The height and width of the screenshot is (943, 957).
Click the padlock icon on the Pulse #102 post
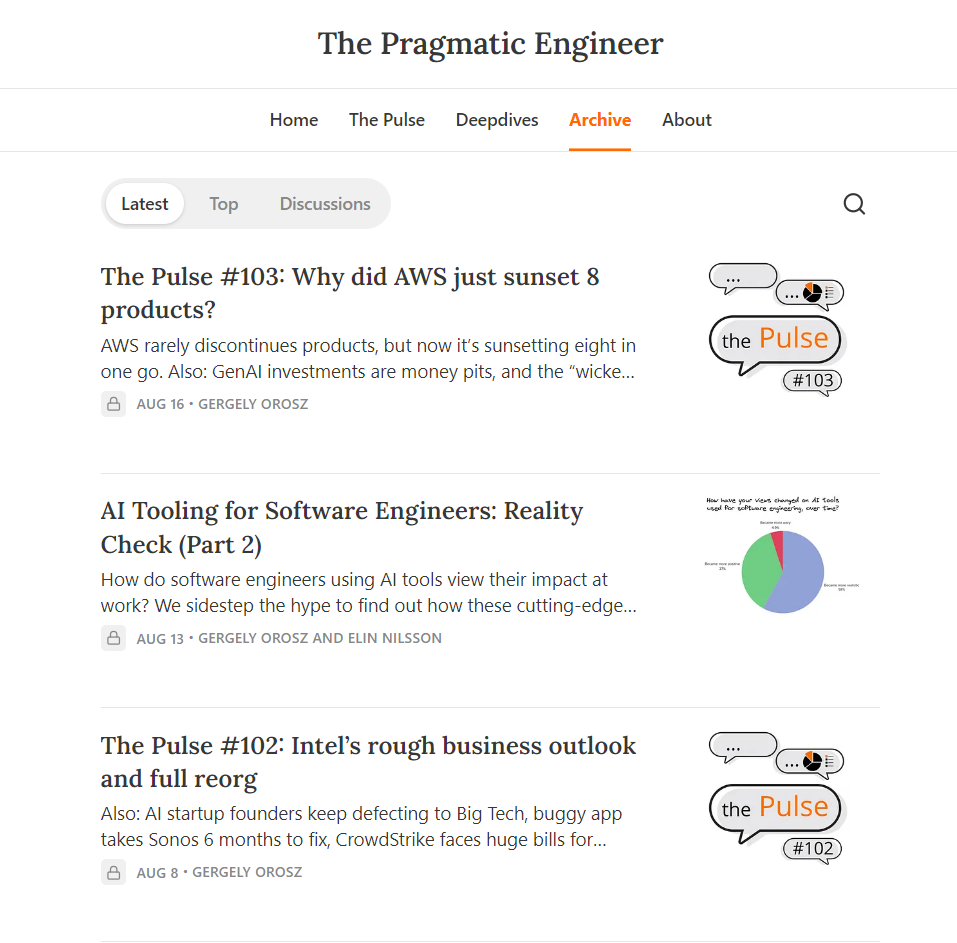(x=113, y=872)
